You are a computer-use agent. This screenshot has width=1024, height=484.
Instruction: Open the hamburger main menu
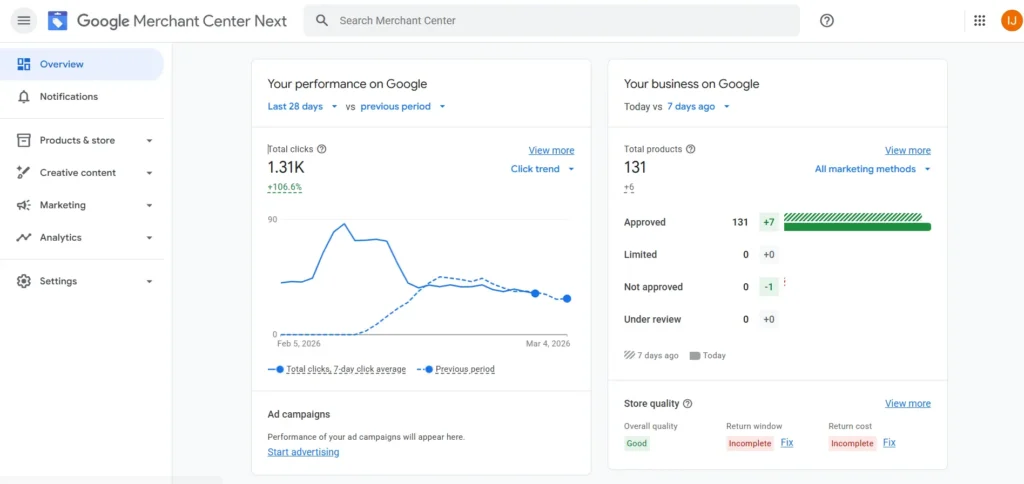point(24,20)
